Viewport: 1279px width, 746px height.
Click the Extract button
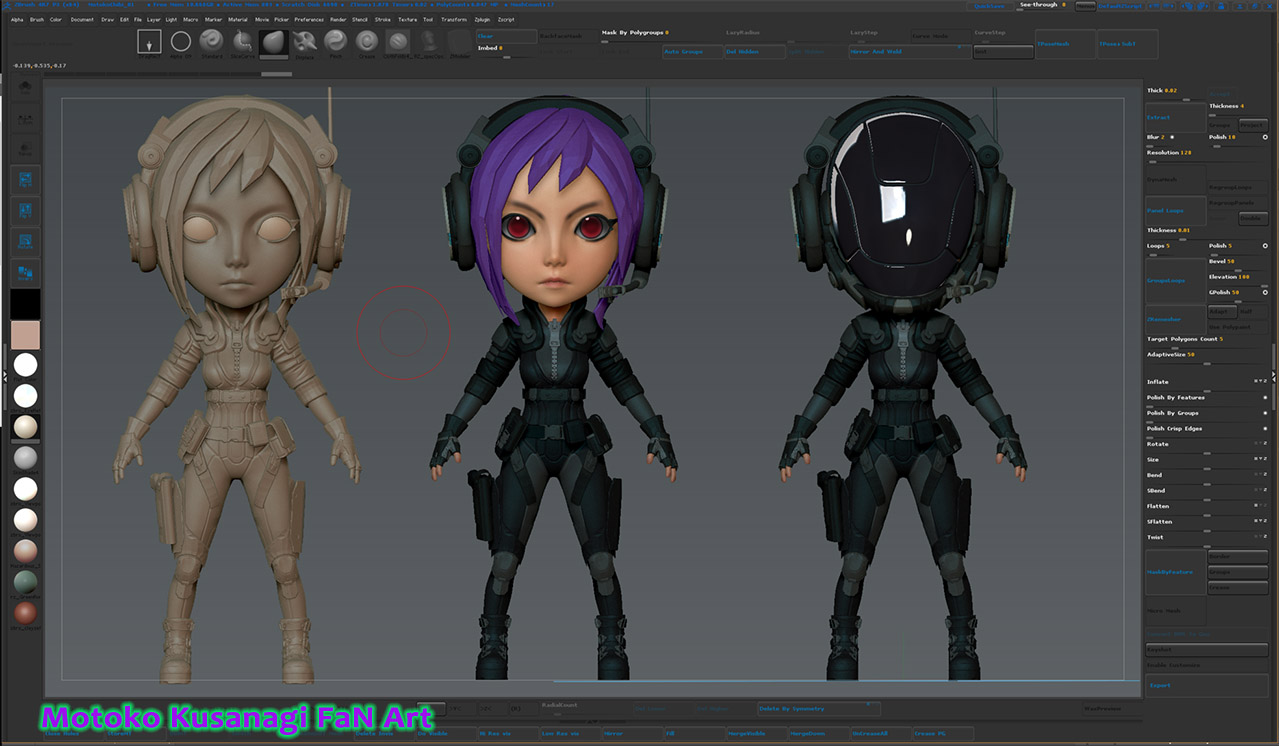1174,117
